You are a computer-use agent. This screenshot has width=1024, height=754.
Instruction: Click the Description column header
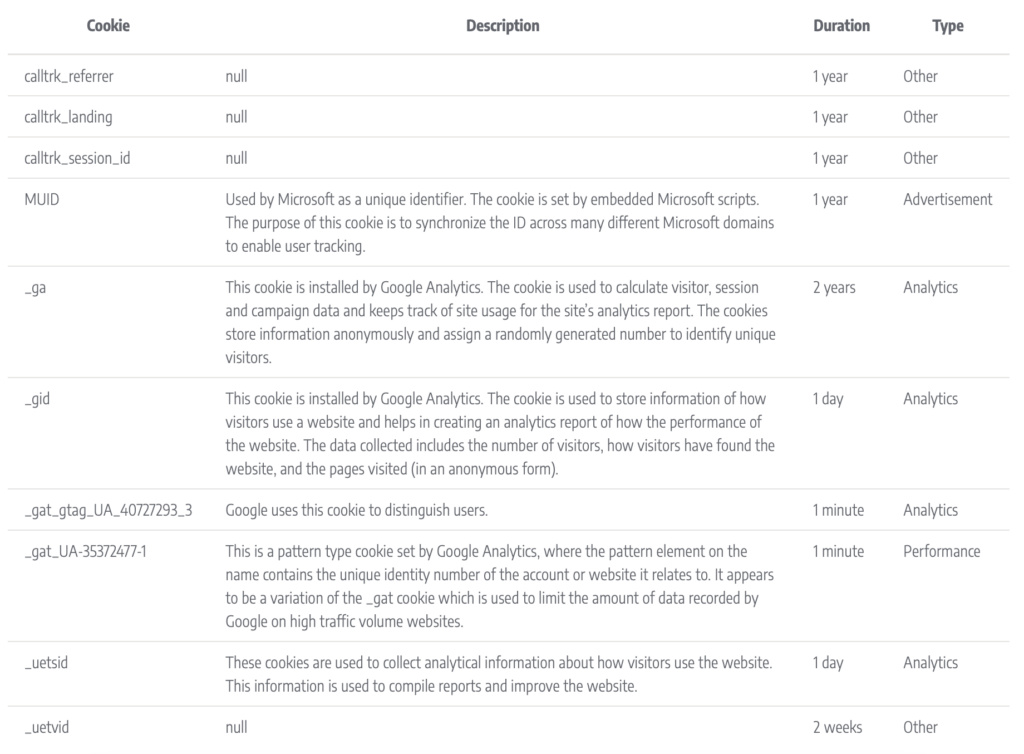[x=503, y=26]
